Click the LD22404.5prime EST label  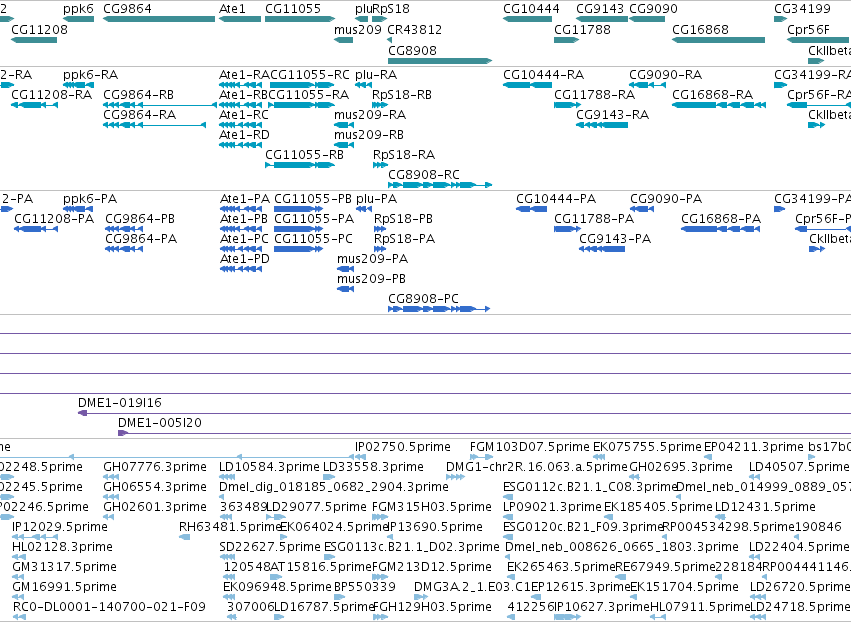[799, 547]
